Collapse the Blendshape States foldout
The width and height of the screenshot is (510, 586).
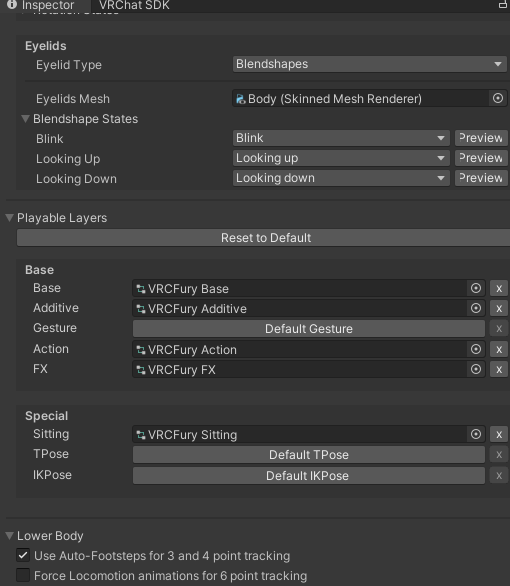point(25,119)
